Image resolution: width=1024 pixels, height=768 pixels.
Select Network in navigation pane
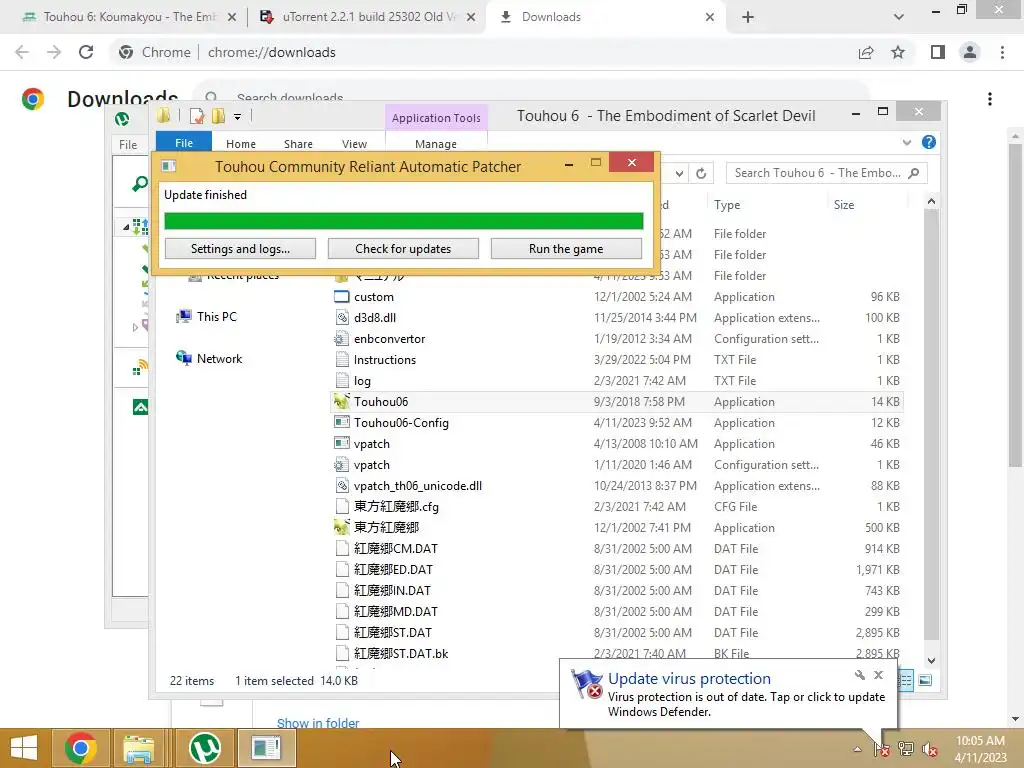click(219, 359)
